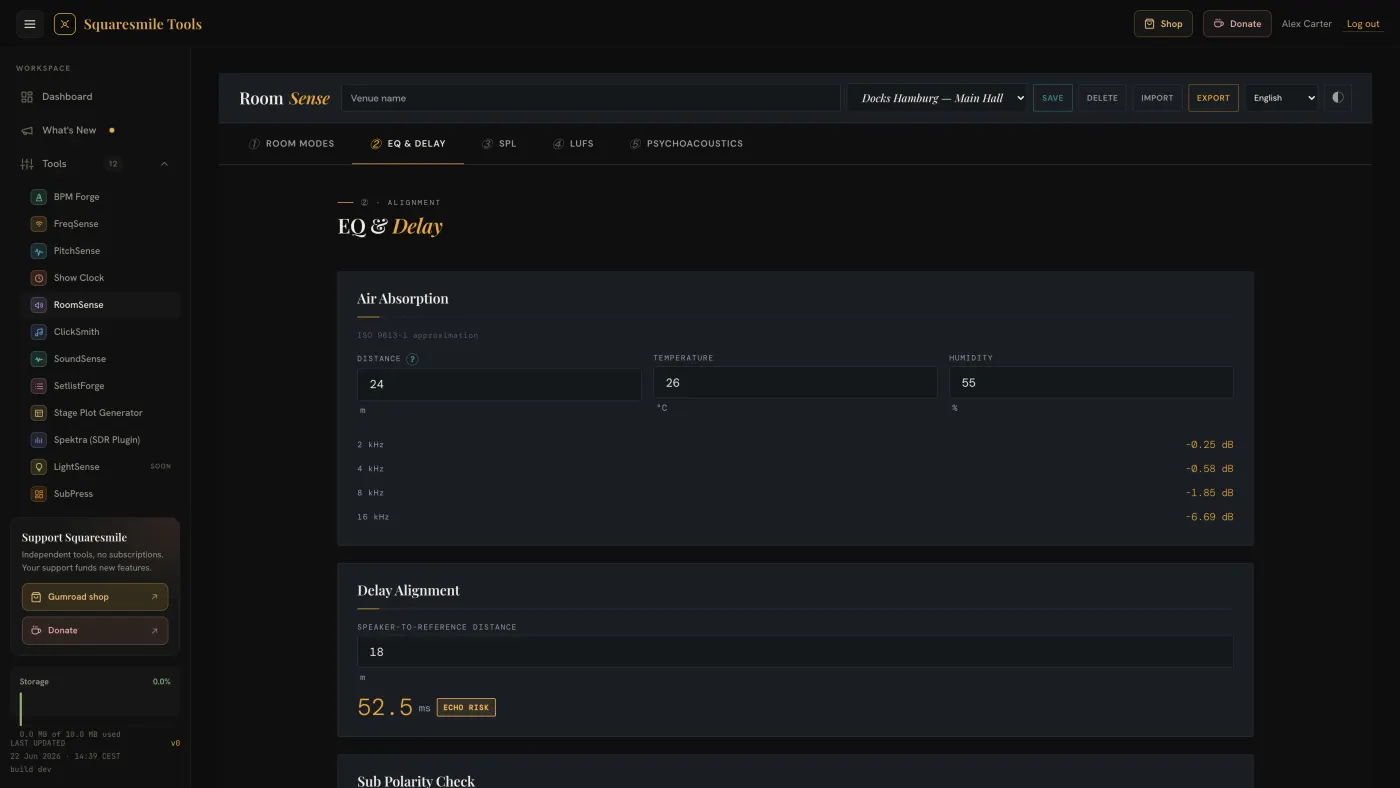The image size is (1400, 788).
Task: Open SubPress via its icon
Action: point(39,494)
